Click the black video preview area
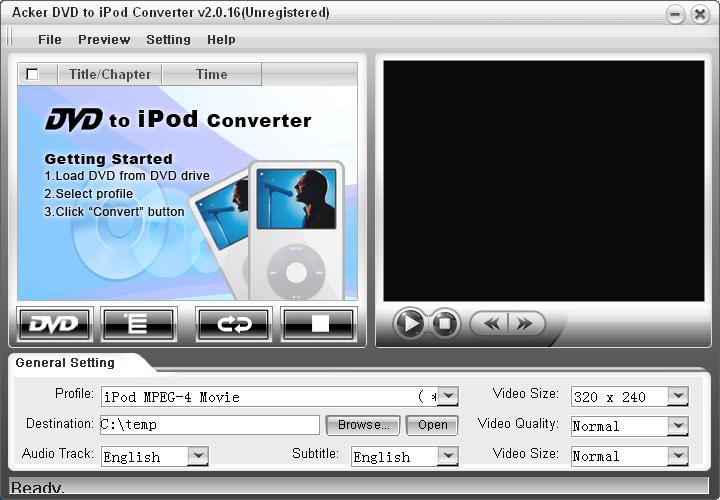This screenshot has height=500, width=720. (544, 181)
